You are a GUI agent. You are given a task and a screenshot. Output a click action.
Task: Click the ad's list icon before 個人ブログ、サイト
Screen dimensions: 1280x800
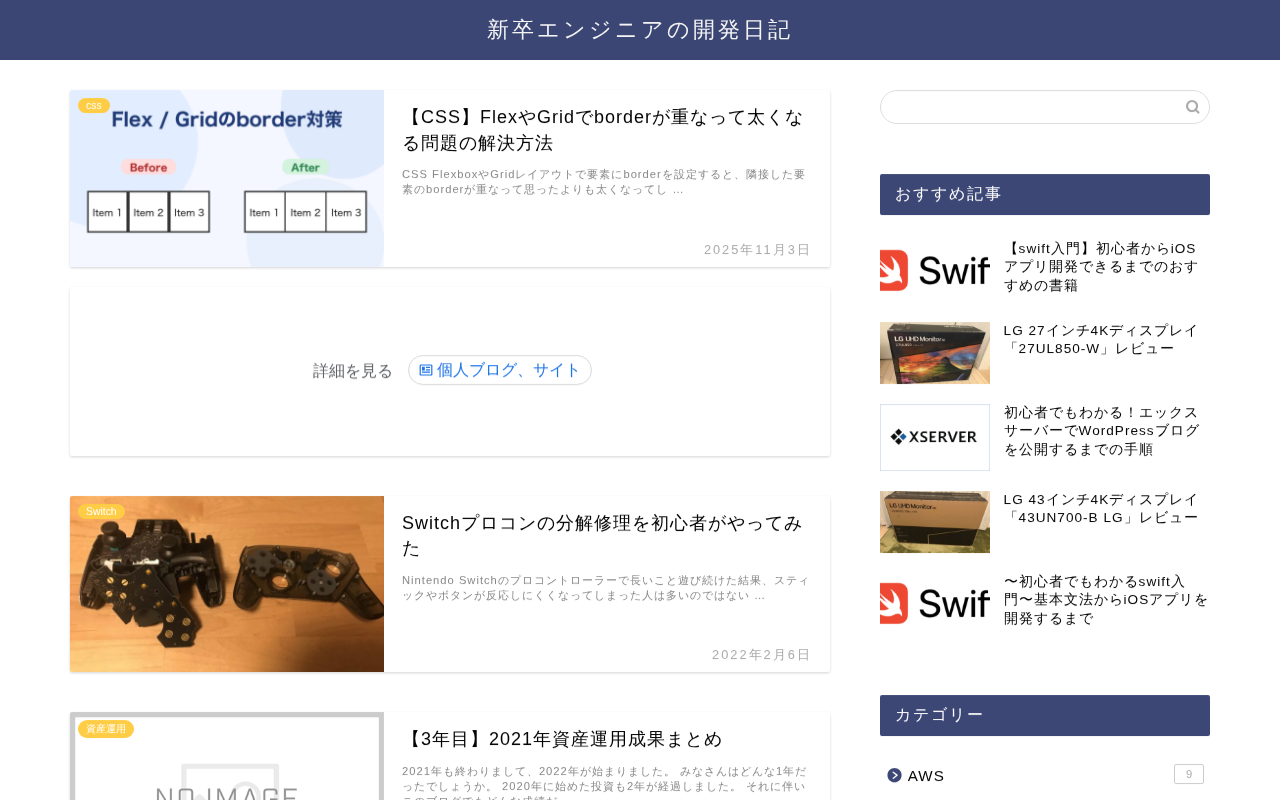[426, 370]
